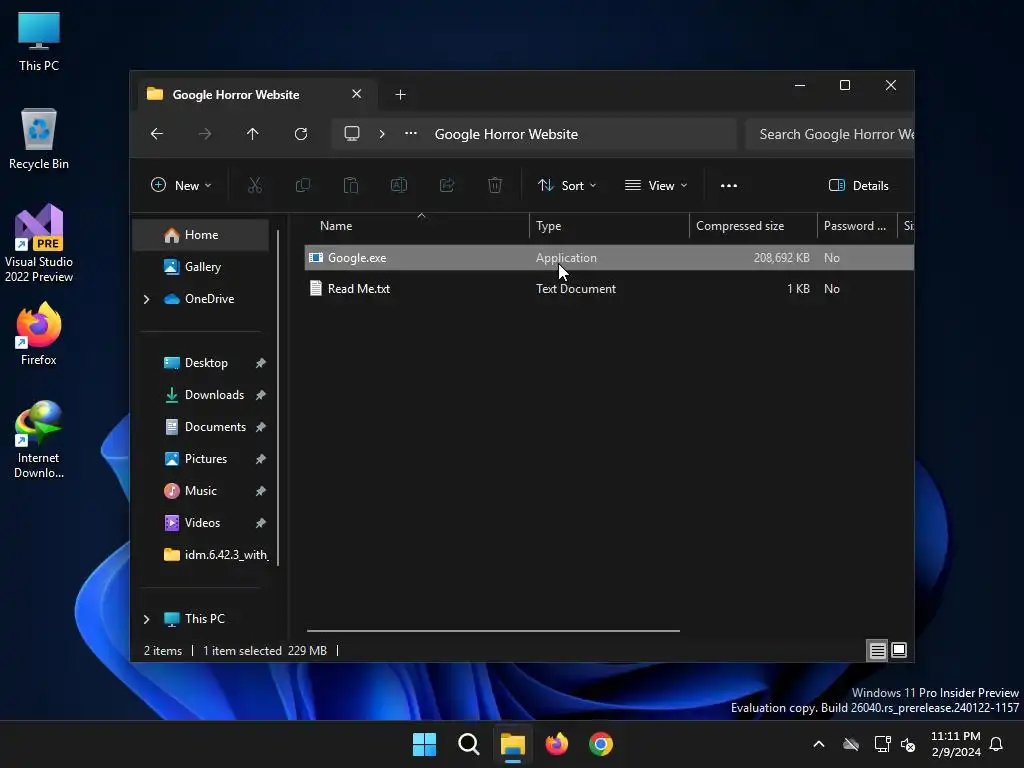
Task: Add a new Explorer tab
Action: (x=400, y=95)
